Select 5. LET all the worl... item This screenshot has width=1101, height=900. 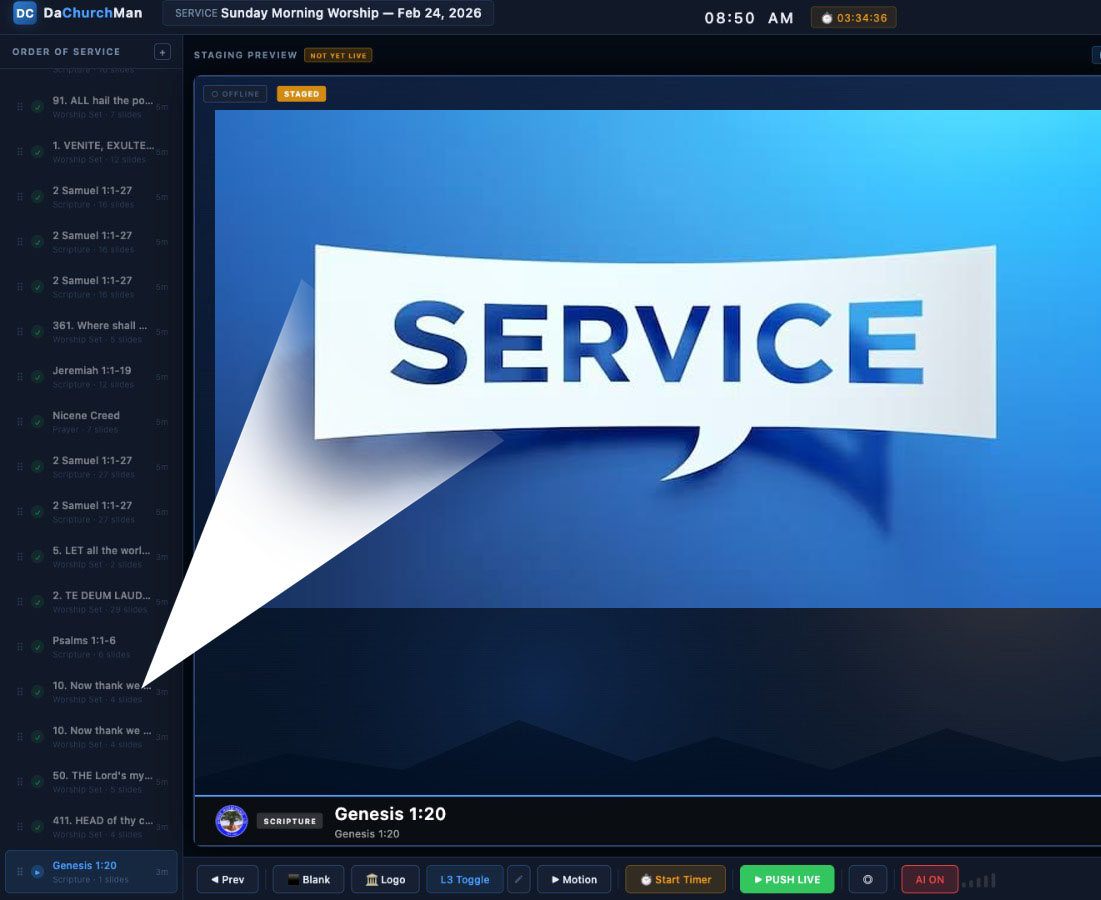click(x=91, y=557)
